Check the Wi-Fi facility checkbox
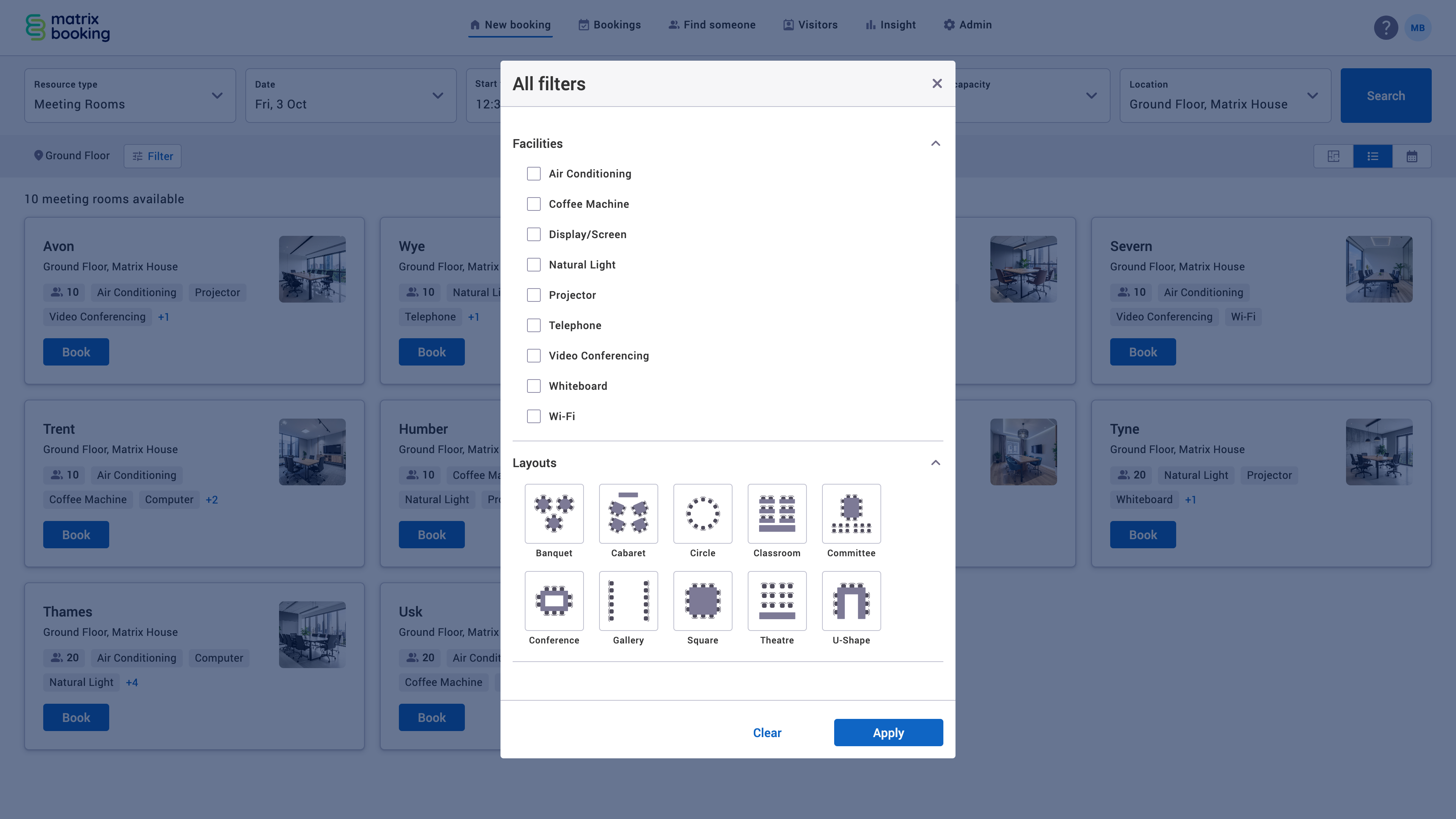Viewport: 1456px width, 819px height. point(533,416)
